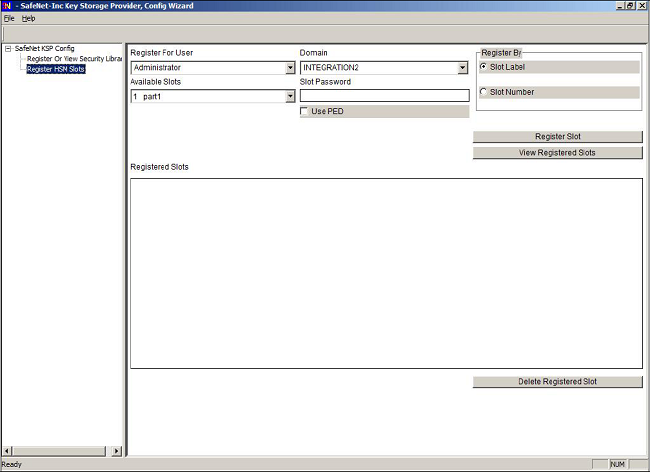Expand the Available Slots dropdown
This screenshot has height=472, width=650.
coord(290,97)
